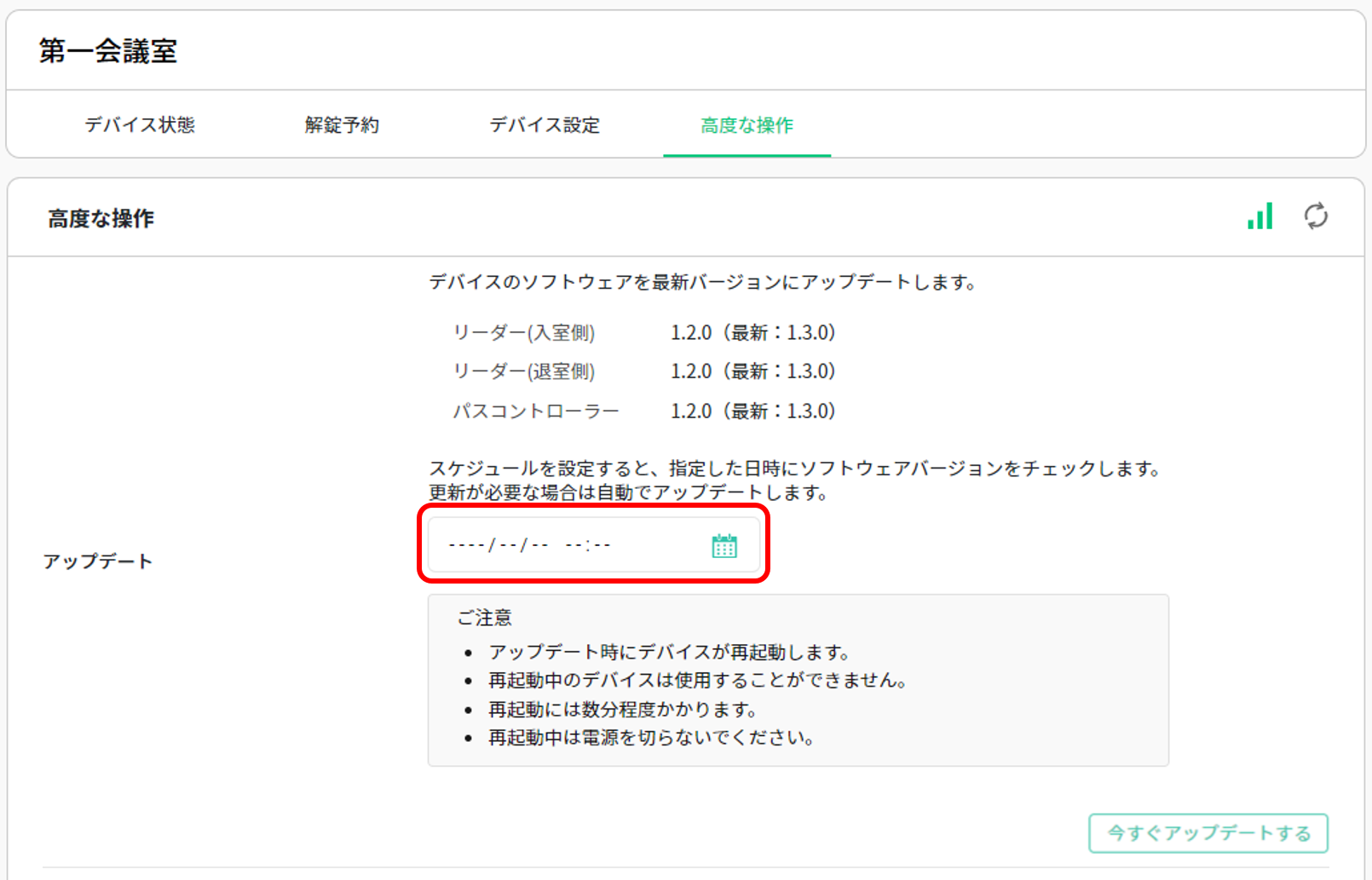Image resolution: width=1372 pixels, height=880 pixels.
Task: Click the active 高度な操作 tab
Action: [746, 124]
